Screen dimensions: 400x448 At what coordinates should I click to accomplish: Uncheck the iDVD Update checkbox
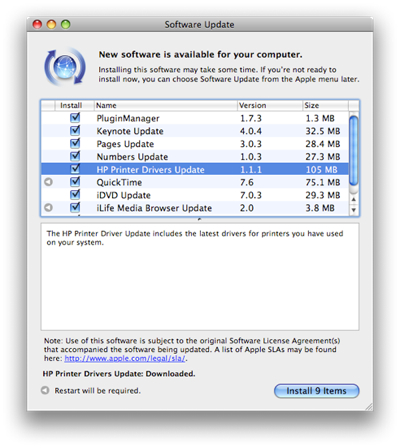pos(75,194)
